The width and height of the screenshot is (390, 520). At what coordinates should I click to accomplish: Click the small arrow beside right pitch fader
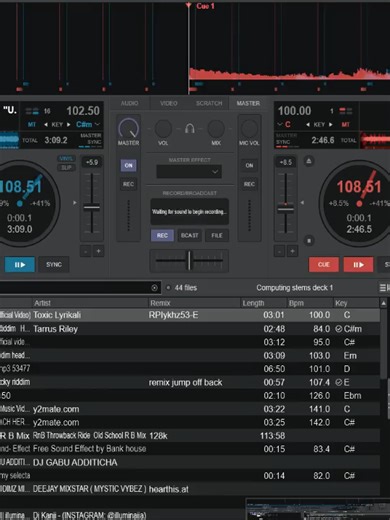coord(302,202)
